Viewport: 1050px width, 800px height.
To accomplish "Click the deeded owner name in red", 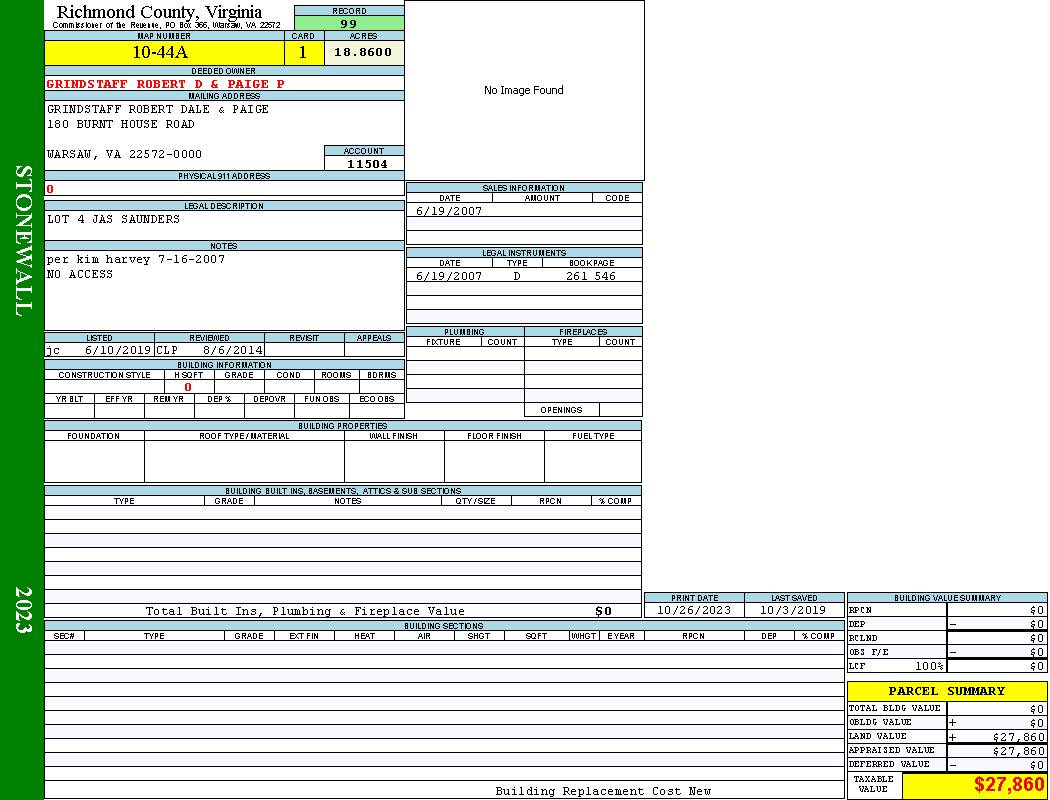I will 165,84.
